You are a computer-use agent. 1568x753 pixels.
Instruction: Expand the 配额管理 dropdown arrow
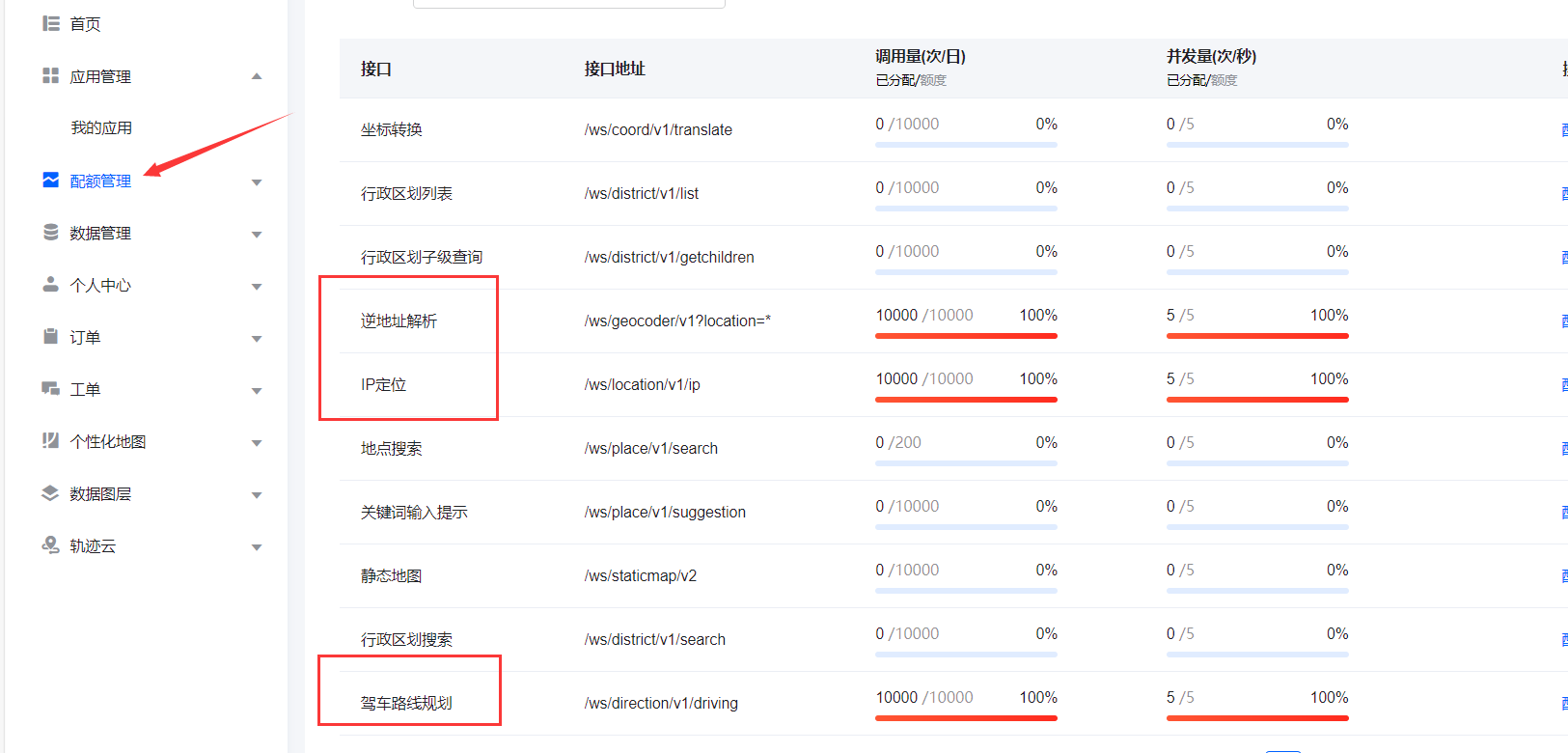click(x=257, y=181)
